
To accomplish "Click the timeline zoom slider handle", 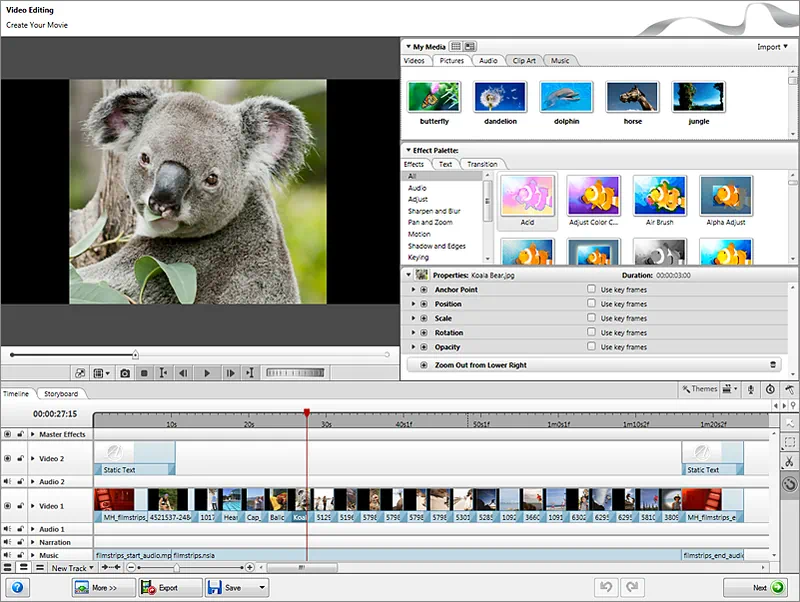I will [x=176, y=567].
